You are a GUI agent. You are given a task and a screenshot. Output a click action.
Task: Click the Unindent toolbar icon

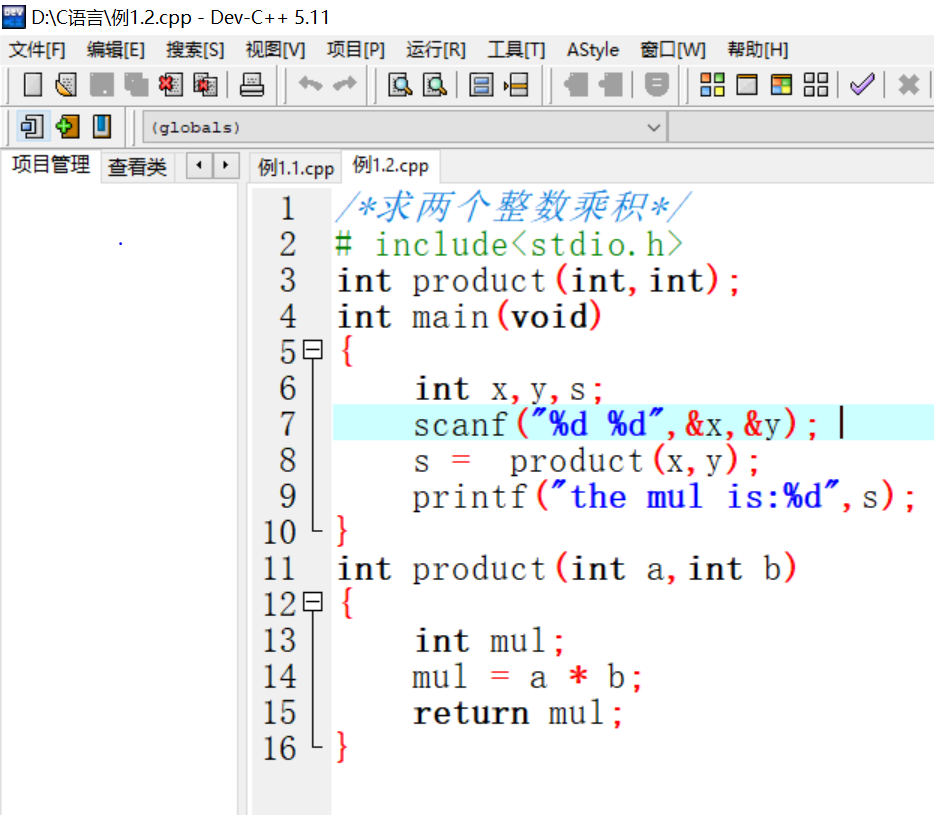[x=611, y=85]
